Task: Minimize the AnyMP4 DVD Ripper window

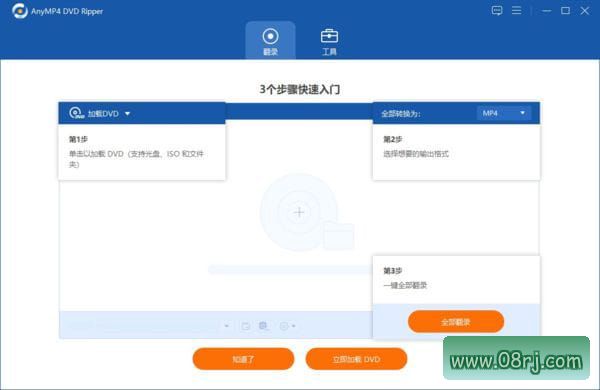Action: [546, 11]
